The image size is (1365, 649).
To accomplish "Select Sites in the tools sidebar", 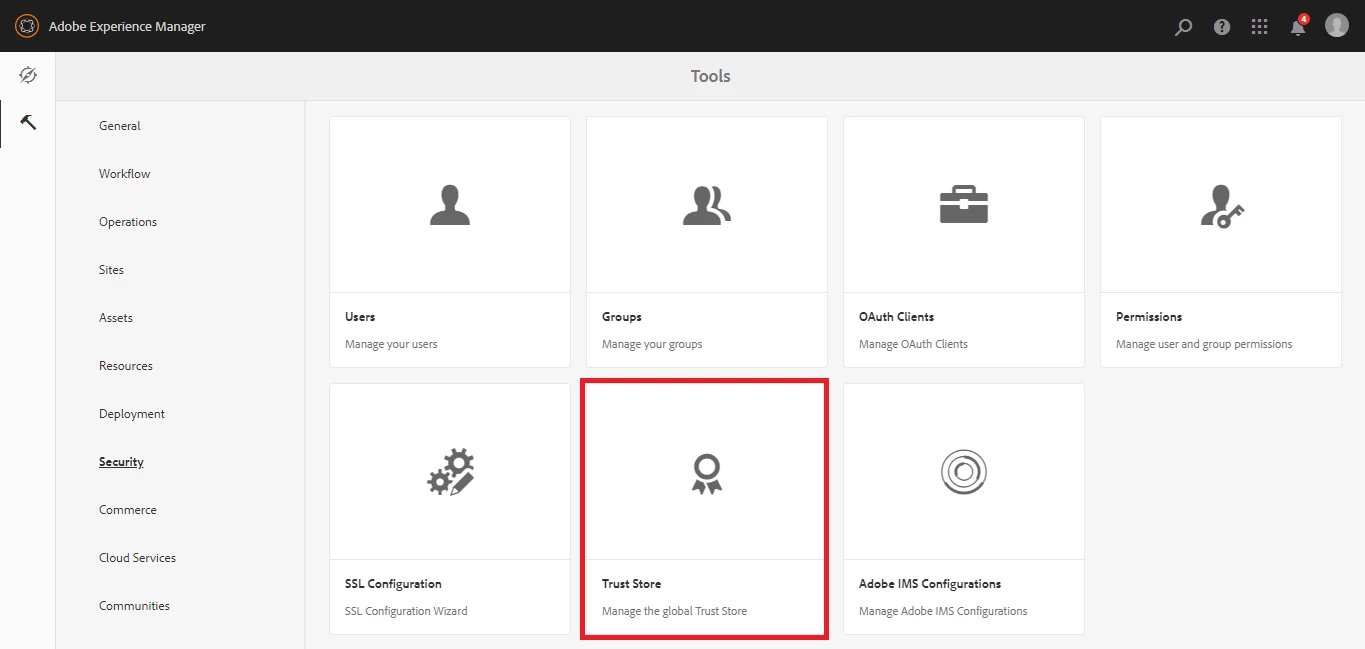I will click(x=112, y=270).
